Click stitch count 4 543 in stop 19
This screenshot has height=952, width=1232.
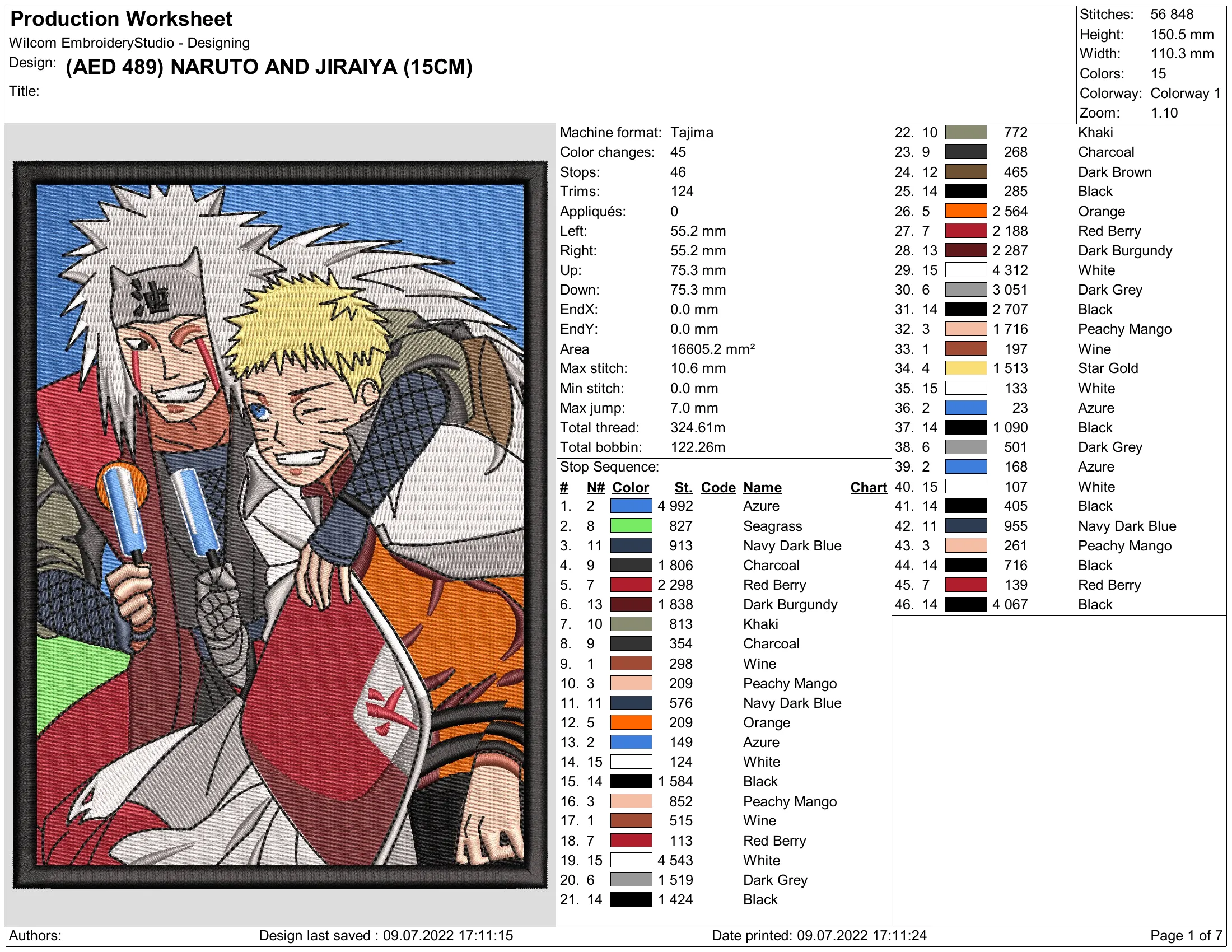coord(675,860)
